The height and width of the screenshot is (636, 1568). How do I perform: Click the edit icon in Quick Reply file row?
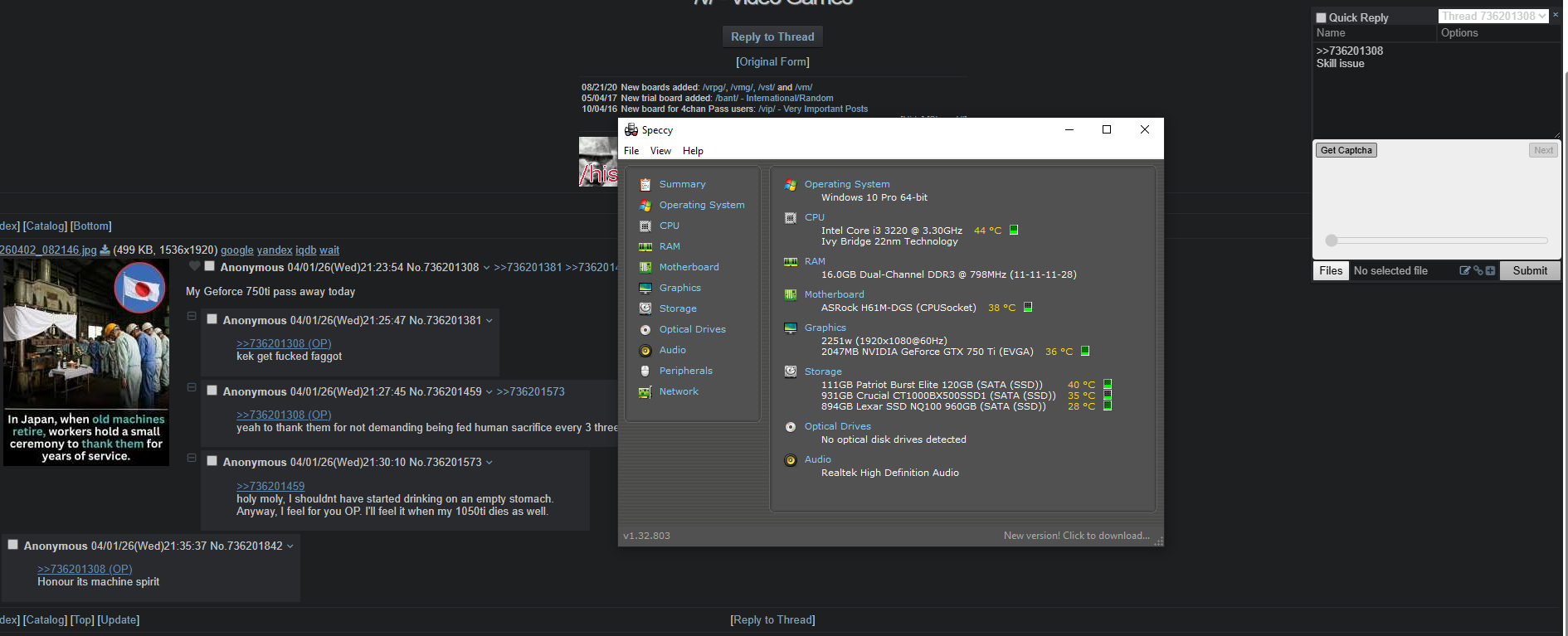[1465, 270]
